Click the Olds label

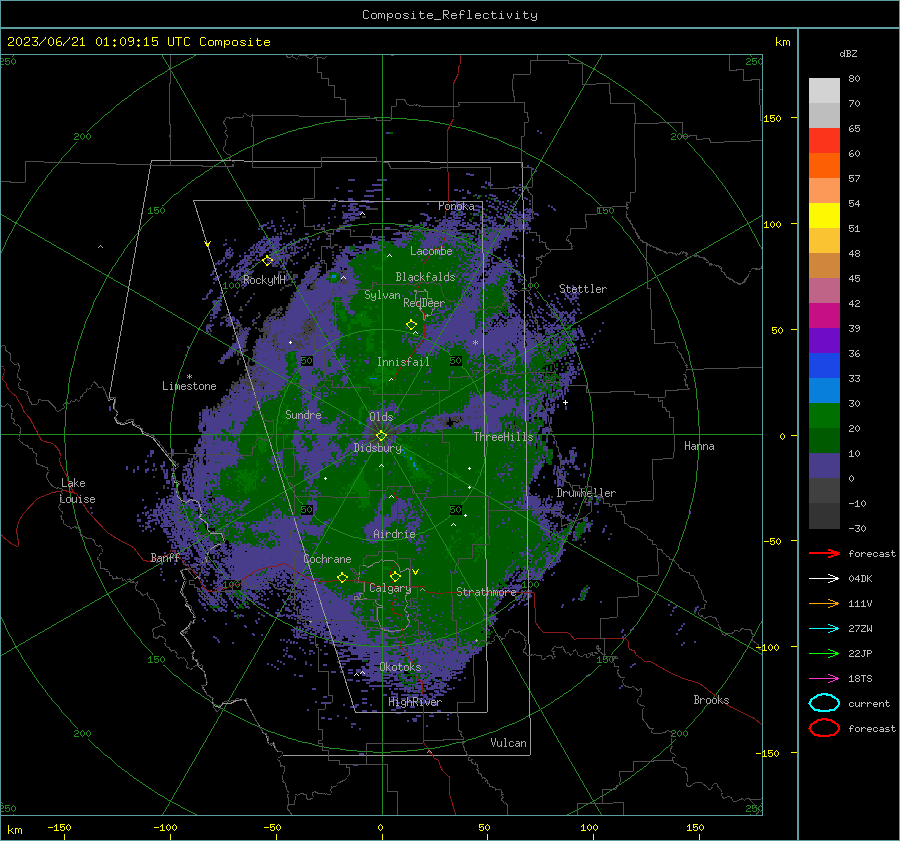[x=381, y=417]
